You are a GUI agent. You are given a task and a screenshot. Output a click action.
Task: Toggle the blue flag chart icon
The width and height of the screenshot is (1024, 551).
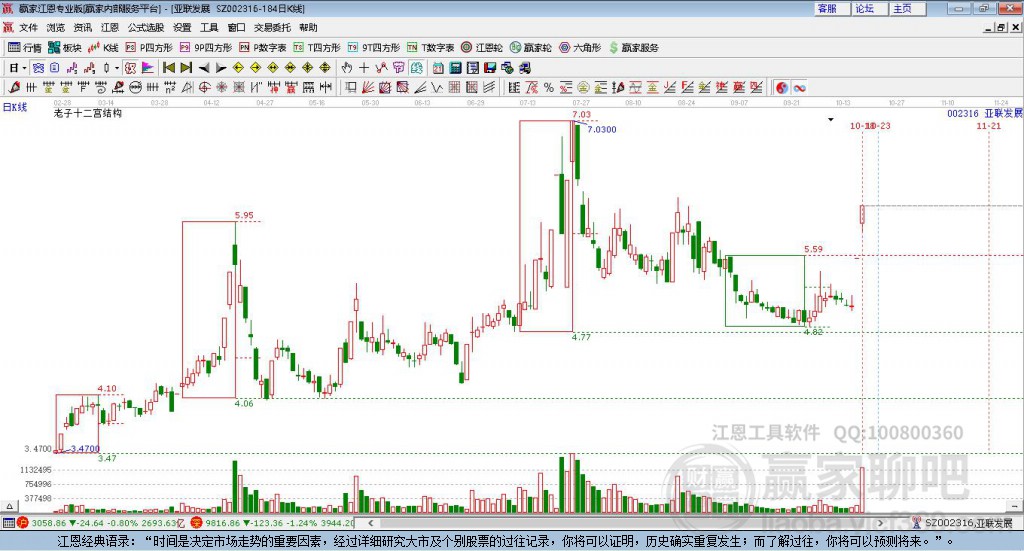coord(148,68)
